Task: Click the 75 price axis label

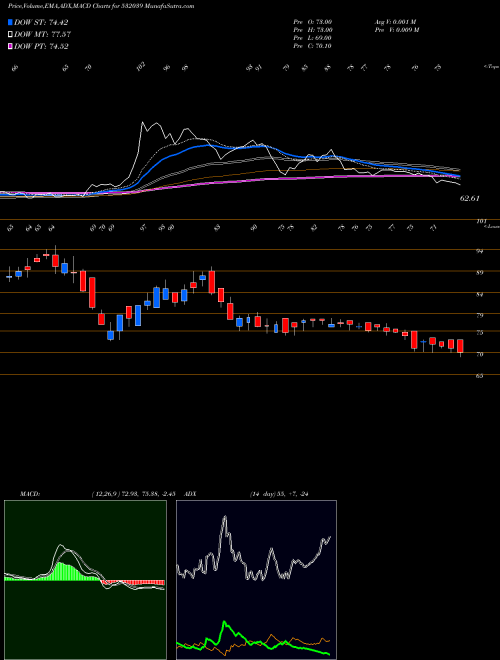Action: (479, 333)
